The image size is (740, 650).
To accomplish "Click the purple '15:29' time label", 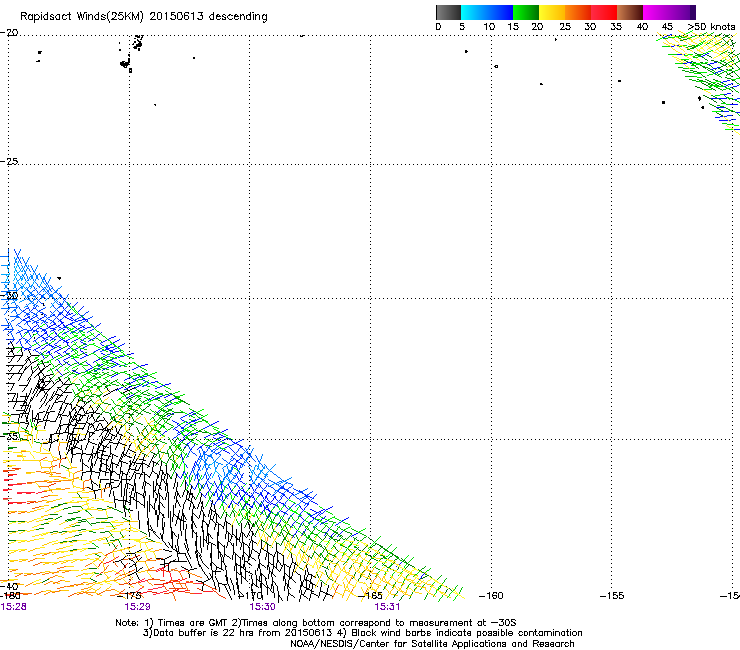I will pyautogui.click(x=137, y=607).
